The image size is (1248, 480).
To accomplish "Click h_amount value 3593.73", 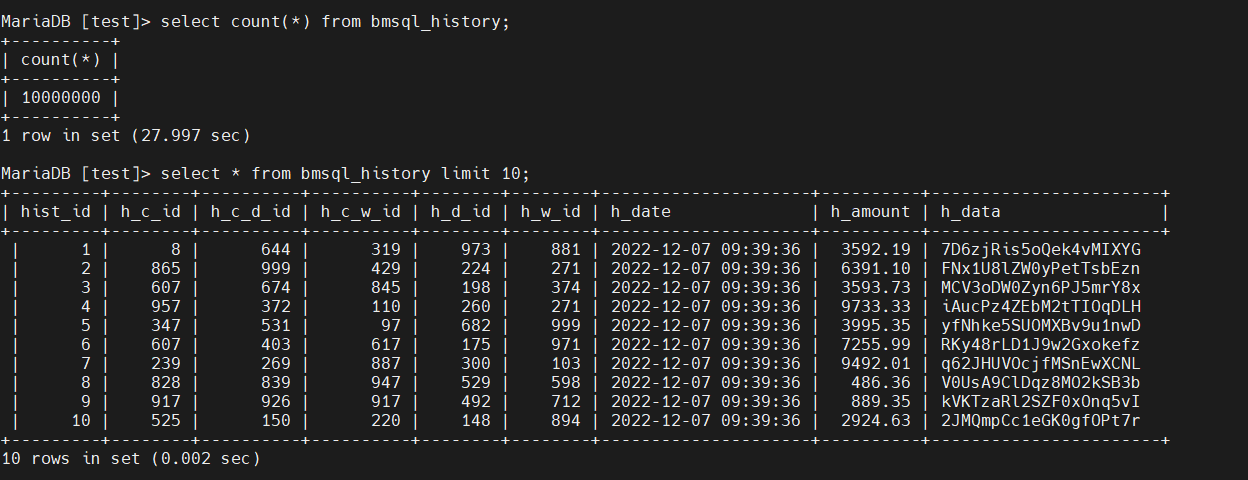I will pos(876,288).
